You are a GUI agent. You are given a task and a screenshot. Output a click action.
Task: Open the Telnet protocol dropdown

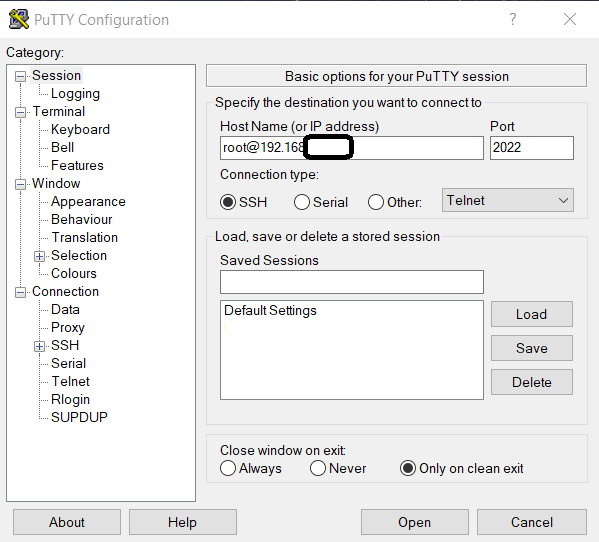tap(508, 200)
